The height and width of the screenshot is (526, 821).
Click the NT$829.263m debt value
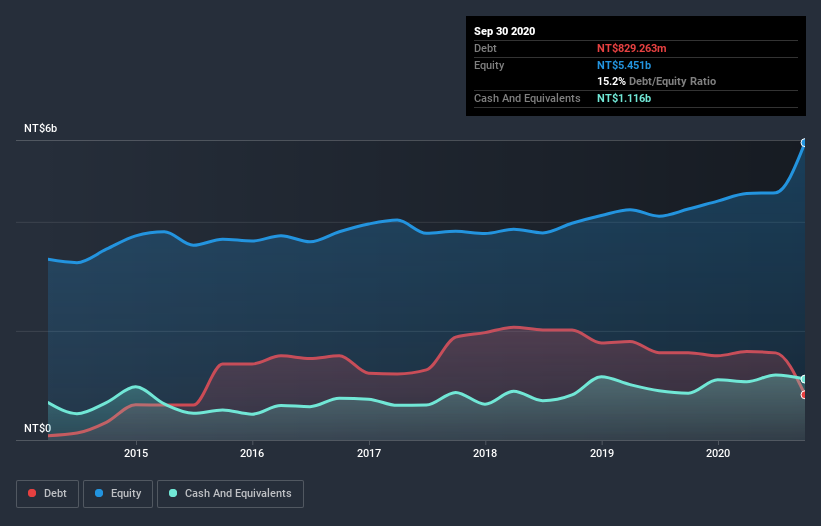tap(631, 48)
